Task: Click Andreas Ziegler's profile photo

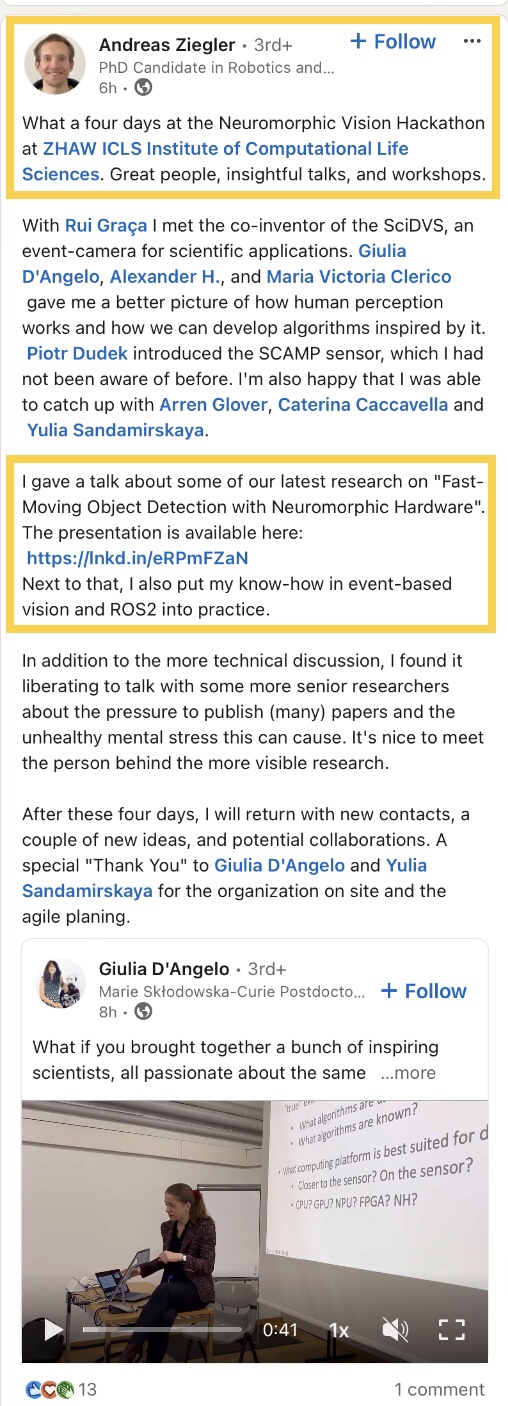Action: [55, 64]
